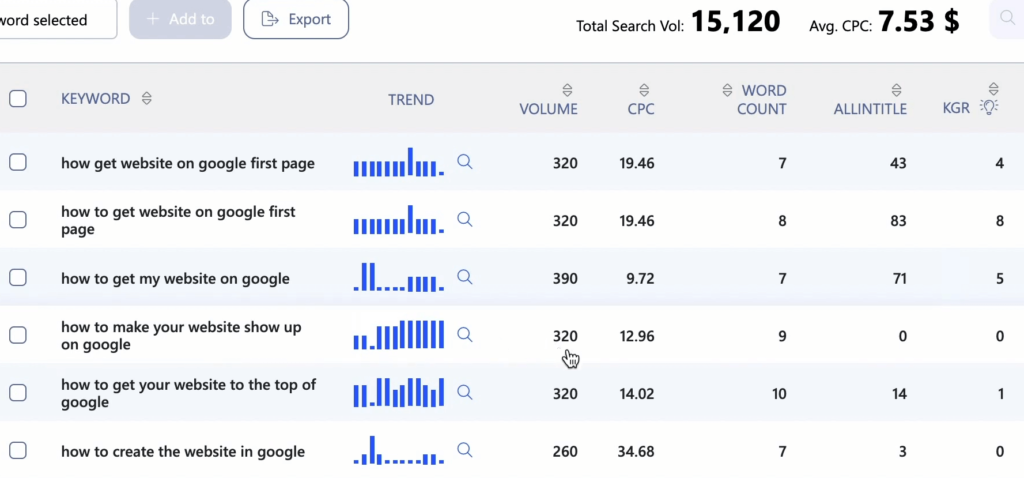
Task: Open trend chart for 'how get website on google first page'
Action: coord(398,162)
